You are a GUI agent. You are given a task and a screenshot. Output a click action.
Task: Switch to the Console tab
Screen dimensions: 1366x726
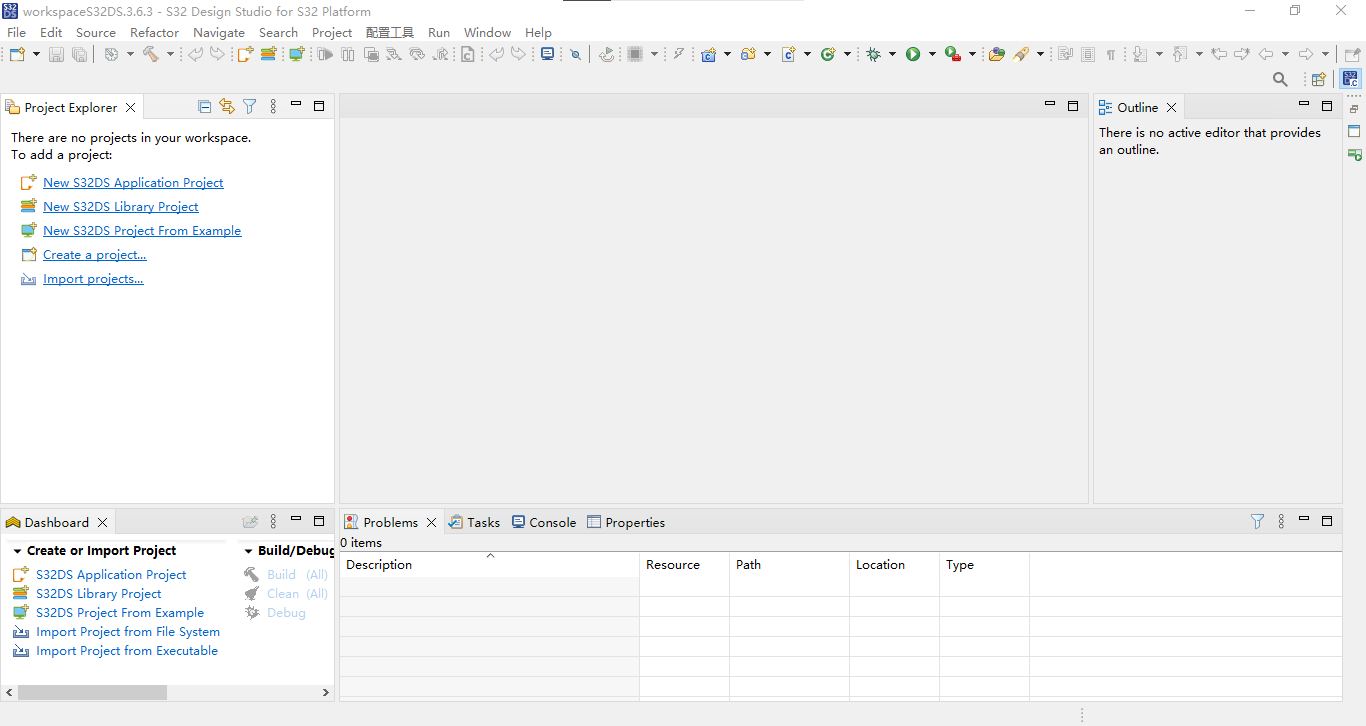coord(544,522)
